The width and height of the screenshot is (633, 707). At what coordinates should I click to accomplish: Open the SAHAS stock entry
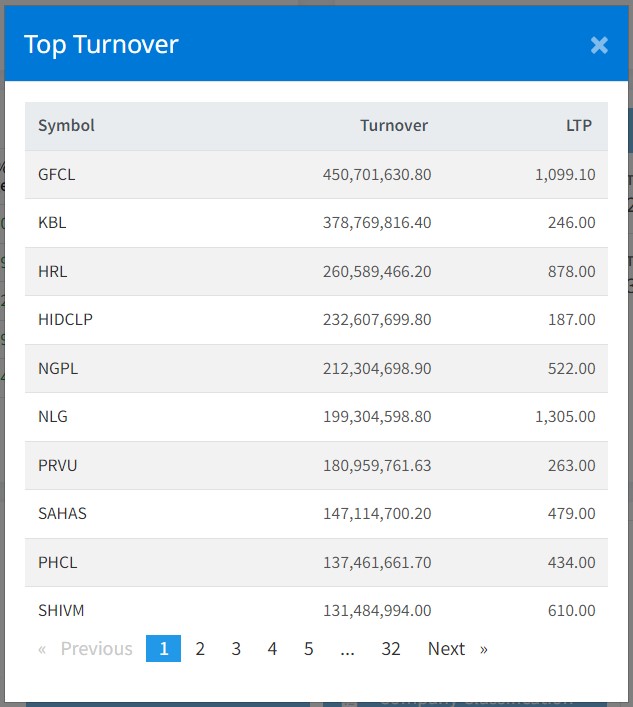pos(62,514)
